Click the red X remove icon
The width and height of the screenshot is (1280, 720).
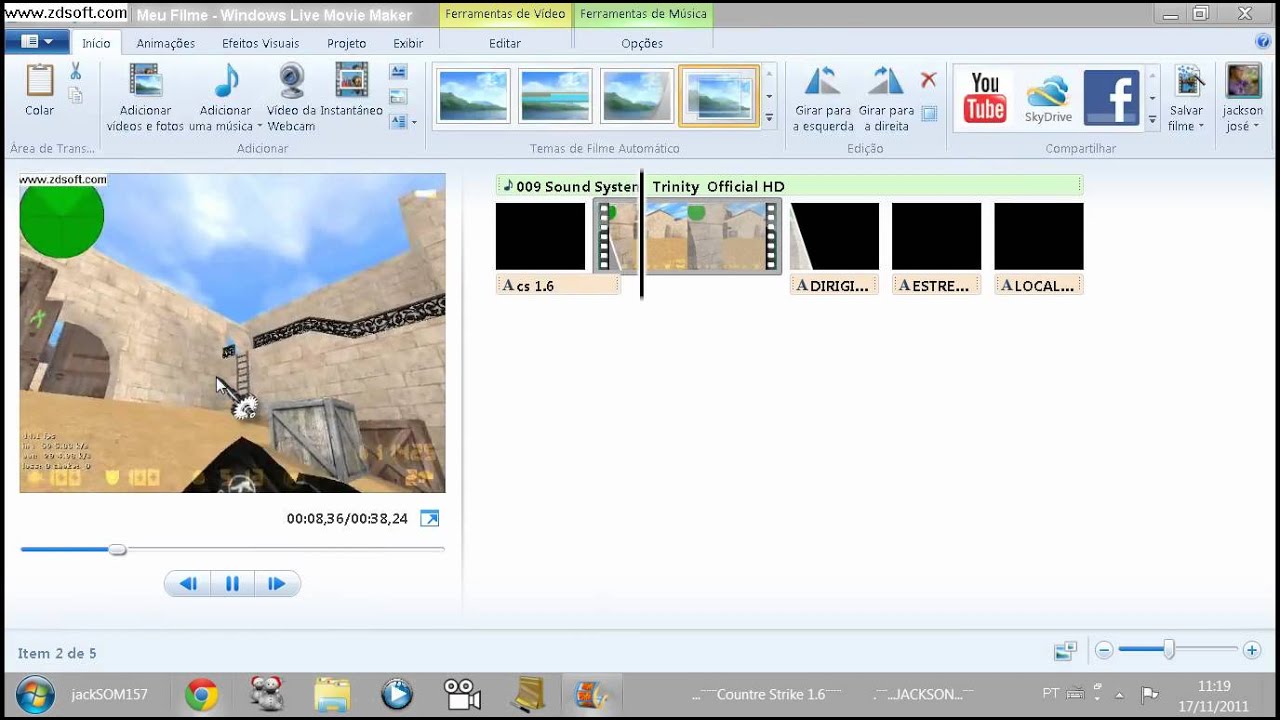(x=929, y=80)
